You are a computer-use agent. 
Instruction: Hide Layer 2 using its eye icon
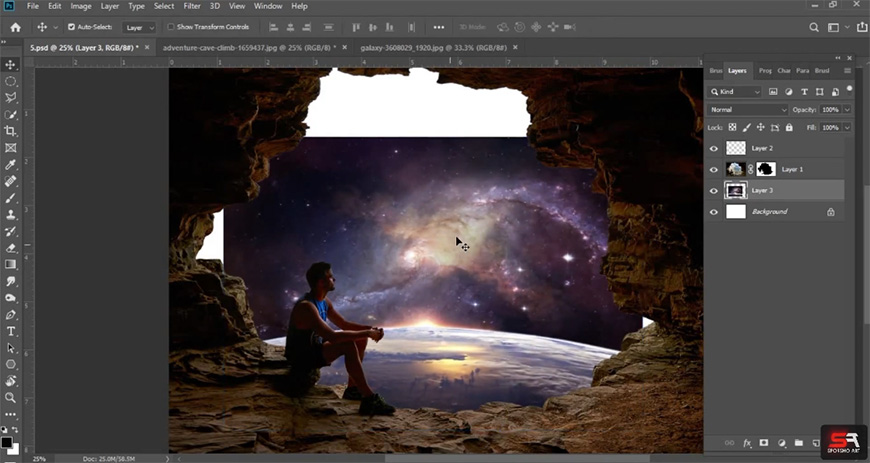point(714,148)
